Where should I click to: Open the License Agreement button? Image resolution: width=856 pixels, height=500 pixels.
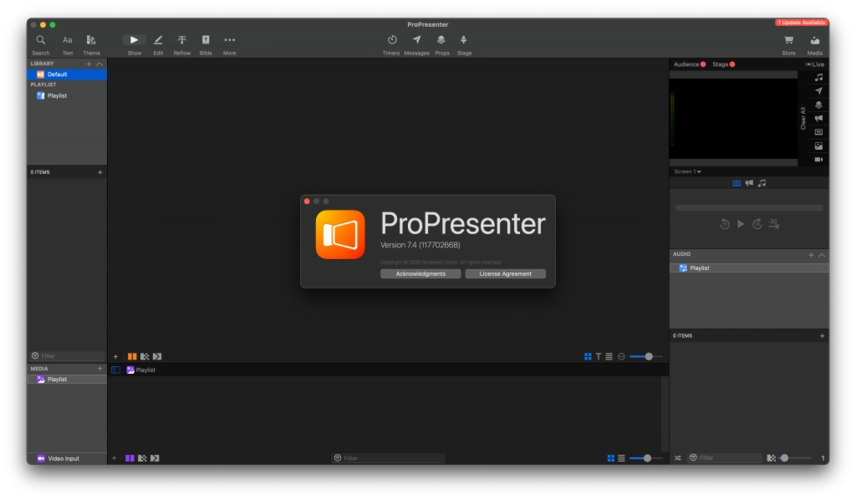(505, 274)
